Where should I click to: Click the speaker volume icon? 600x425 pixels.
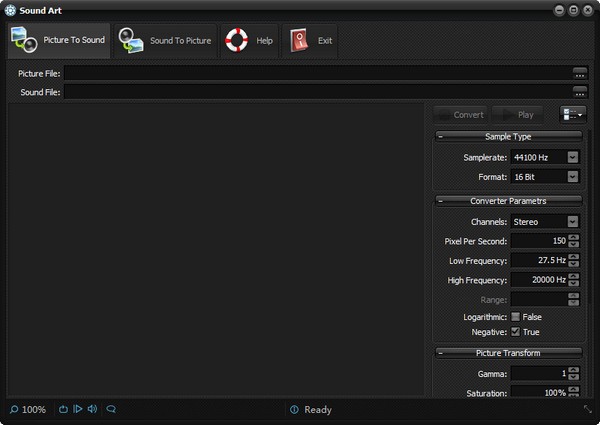[92, 409]
